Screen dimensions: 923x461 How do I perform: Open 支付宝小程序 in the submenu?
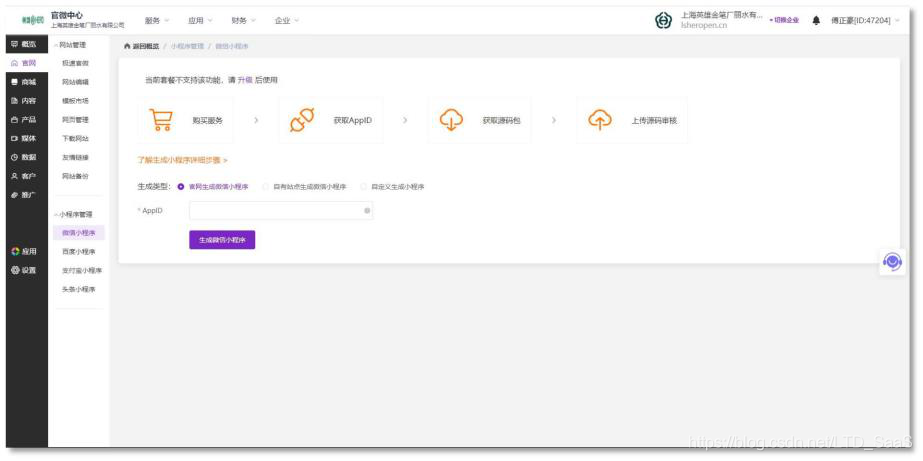coord(82,270)
